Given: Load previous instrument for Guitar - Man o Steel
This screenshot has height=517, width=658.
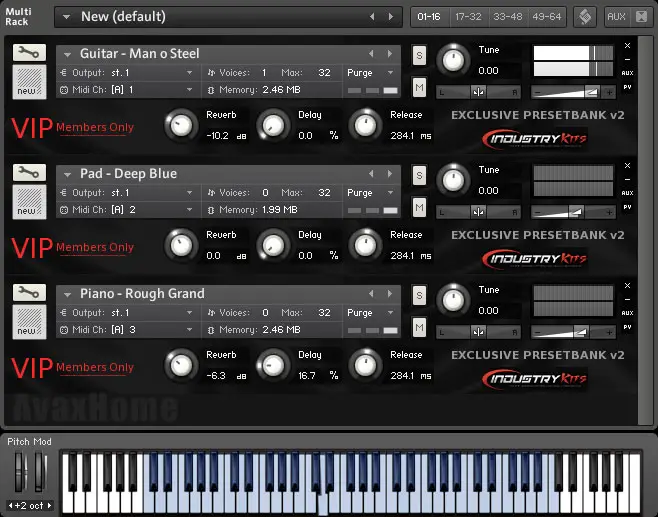Looking at the screenshot, I should 371,54.
